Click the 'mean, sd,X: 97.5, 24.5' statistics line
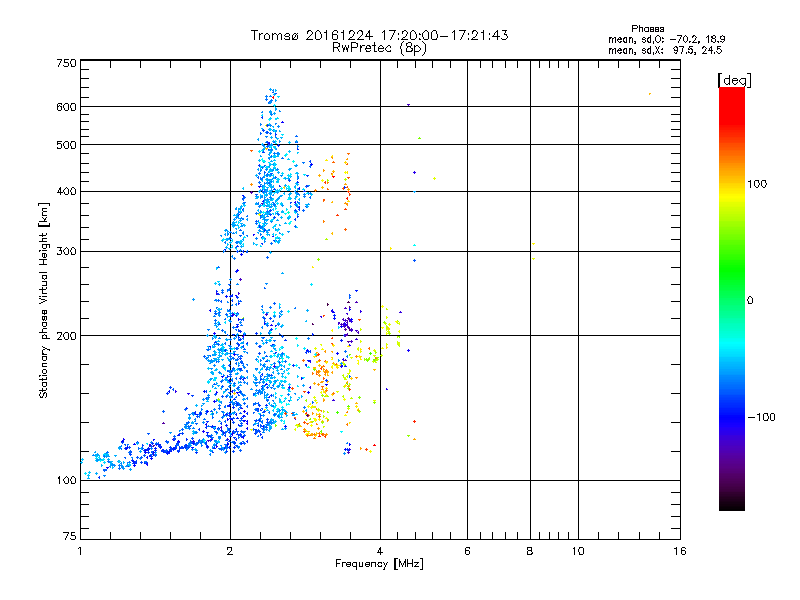Screen dimensions: 800x600 tap(665, 50)
